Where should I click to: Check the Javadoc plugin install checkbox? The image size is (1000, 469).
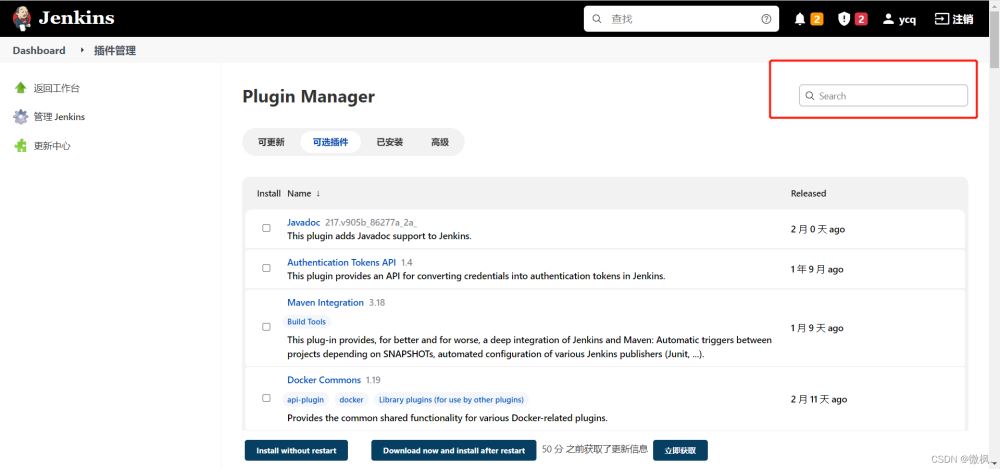[x=267, y=228]
